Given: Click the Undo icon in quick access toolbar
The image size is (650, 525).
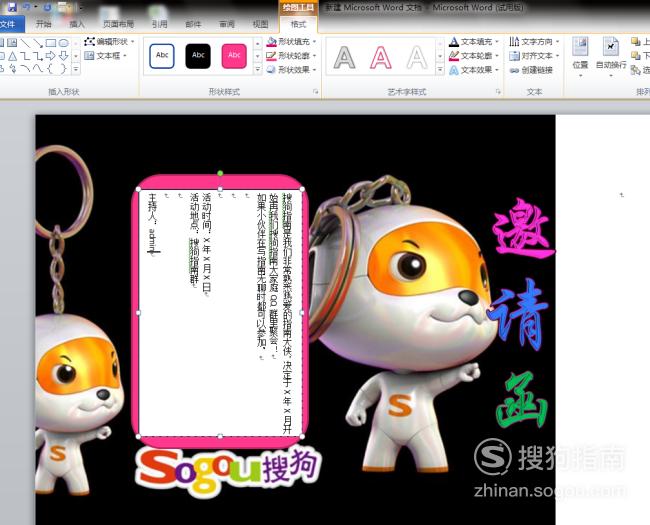Looking at the screenshot, I should [27, 7].
